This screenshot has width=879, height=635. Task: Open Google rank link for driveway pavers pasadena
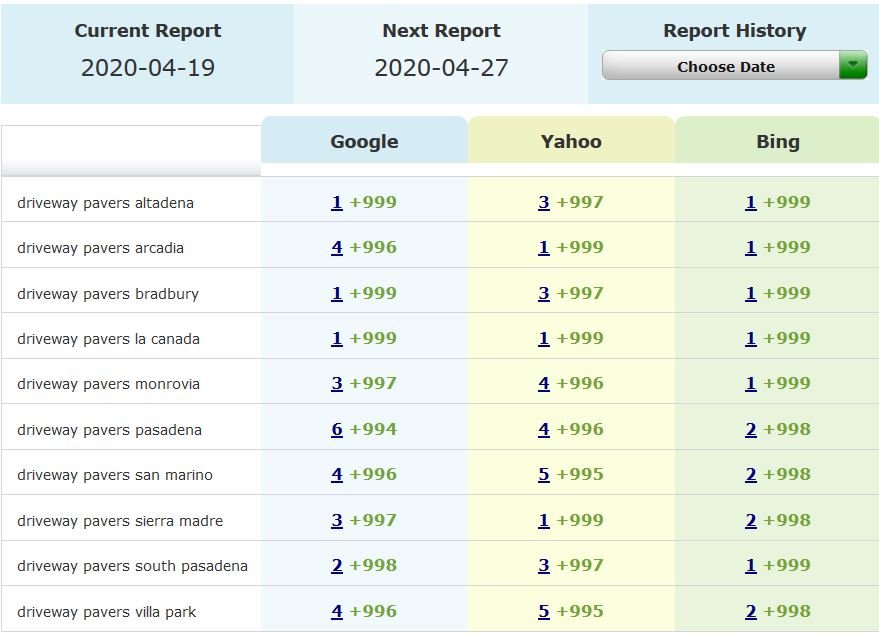click(x=337, y=429)
